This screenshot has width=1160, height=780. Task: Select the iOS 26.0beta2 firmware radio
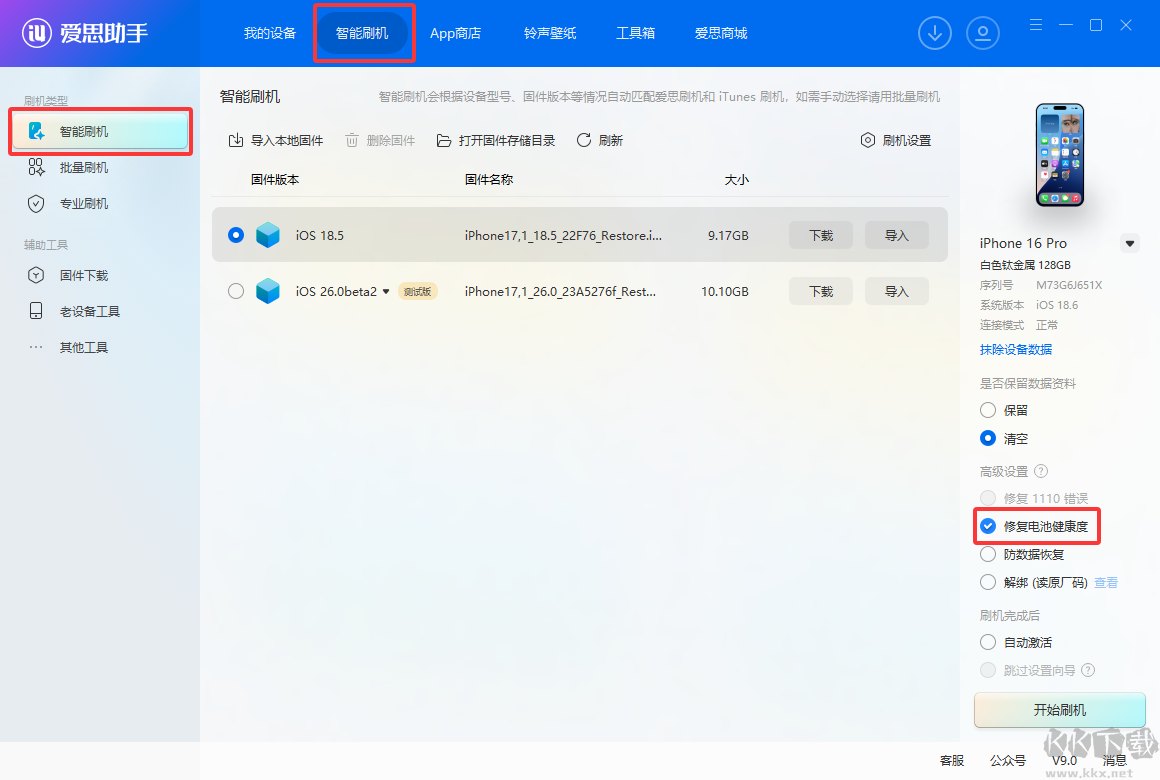[x=236, y=292]
